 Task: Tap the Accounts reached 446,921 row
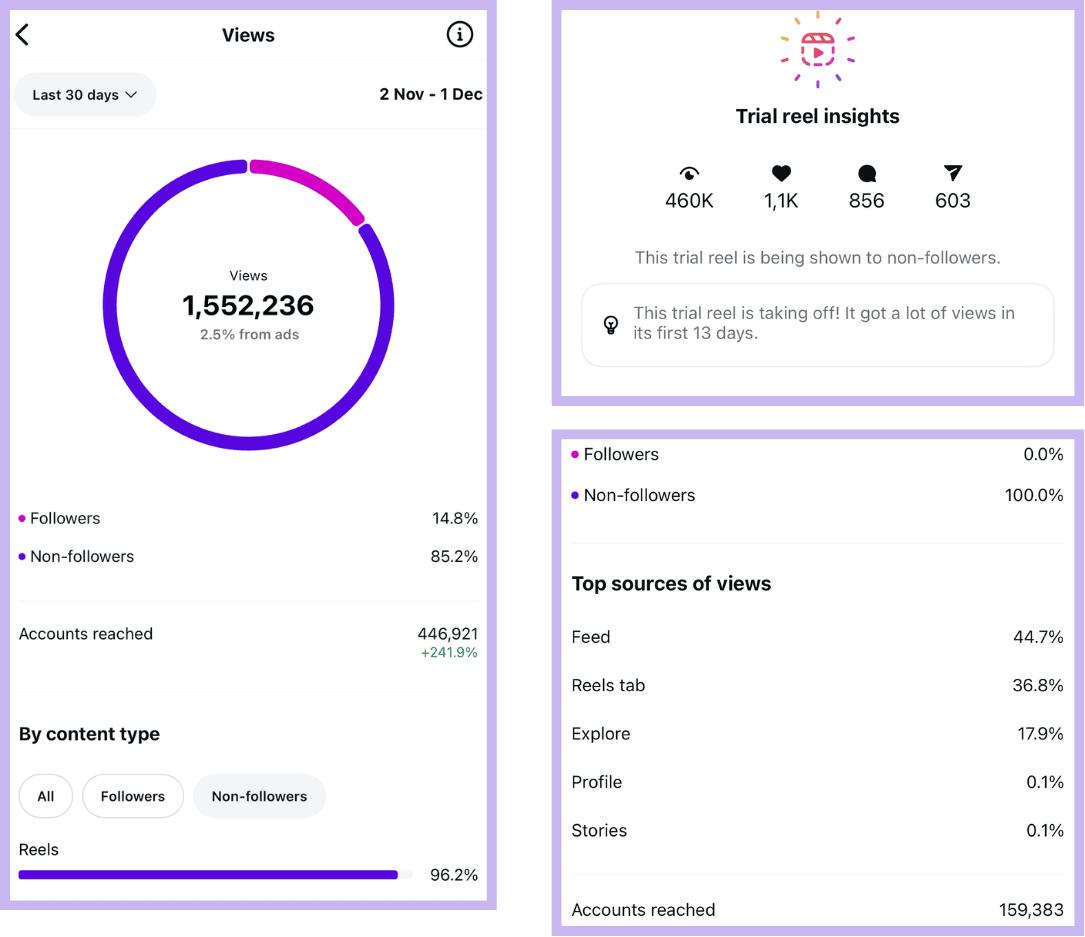tap(248, 641)
